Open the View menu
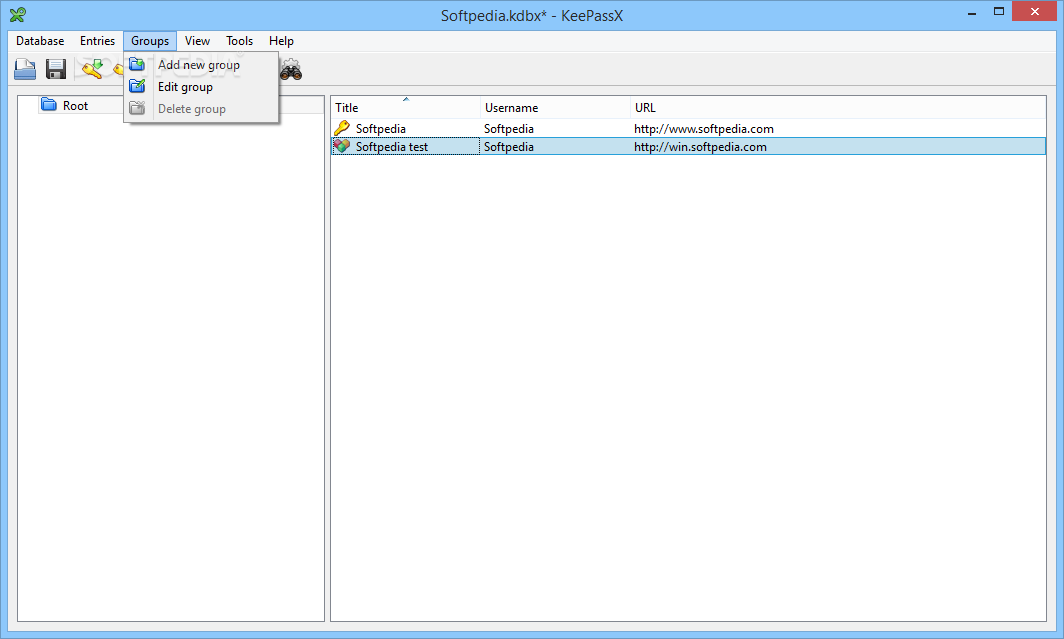Viewport: 1064px width, 639px height. coord(197,41)
